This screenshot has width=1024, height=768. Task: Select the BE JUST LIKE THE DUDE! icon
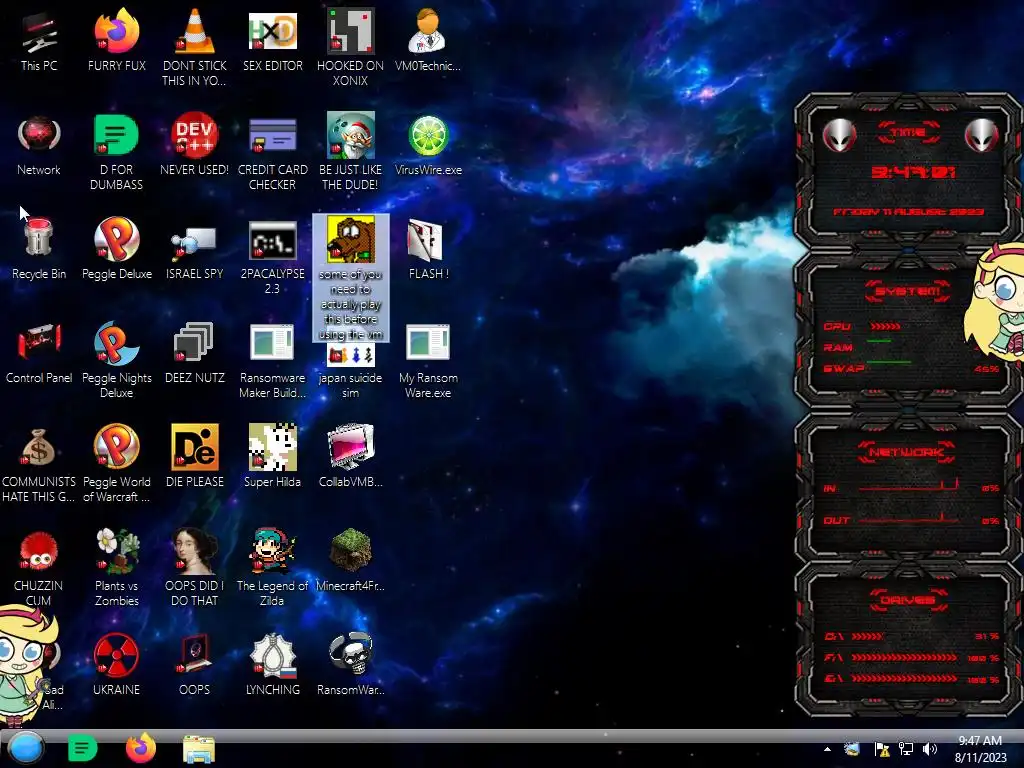point(350,135)
